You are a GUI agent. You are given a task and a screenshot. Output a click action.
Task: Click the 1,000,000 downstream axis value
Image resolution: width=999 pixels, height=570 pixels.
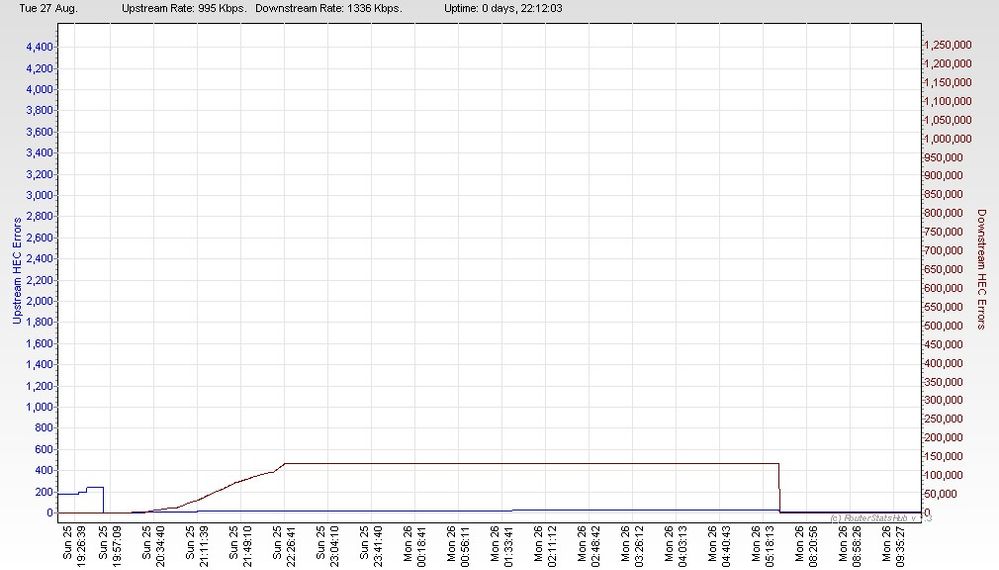[949, 139]
